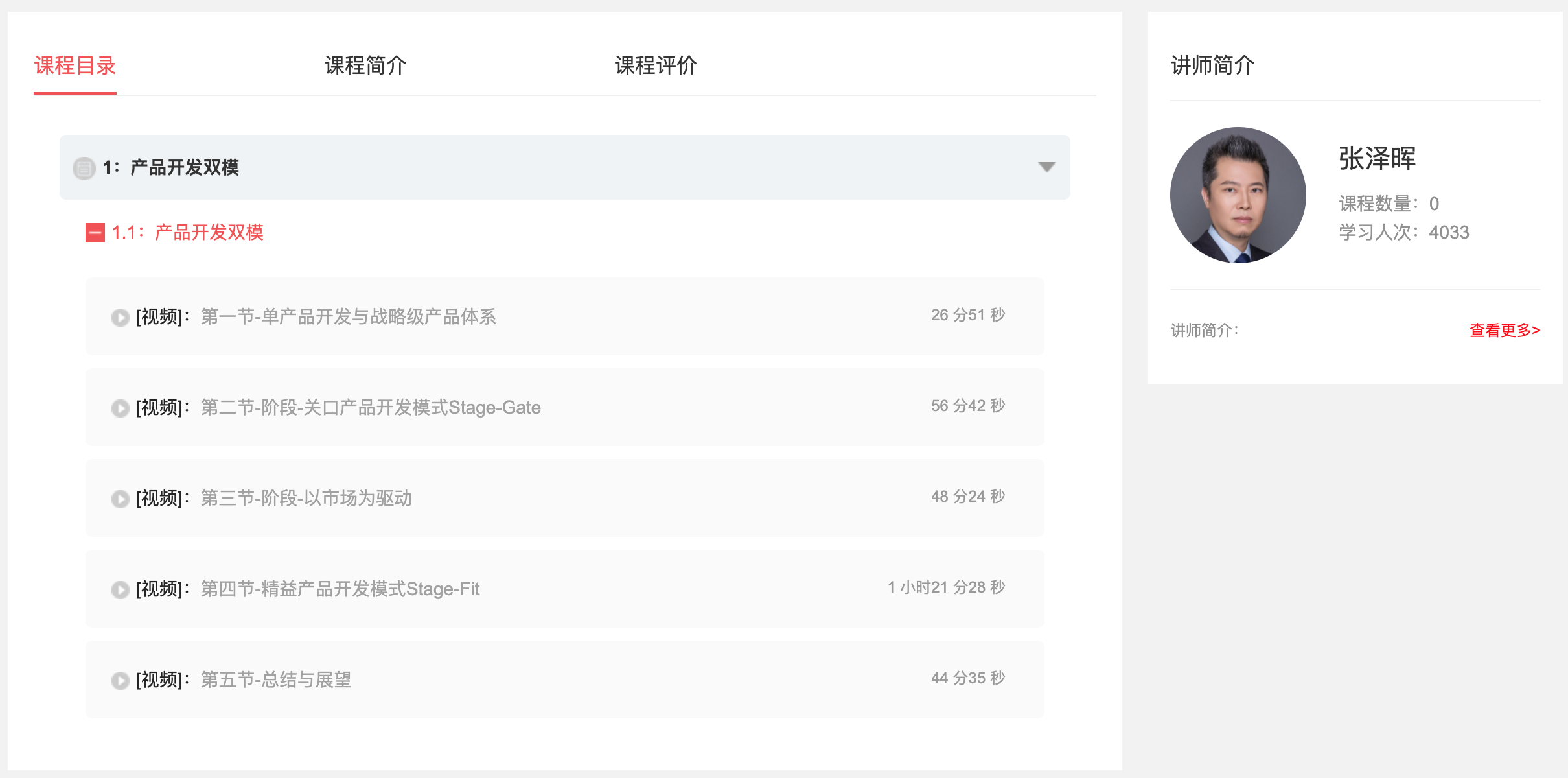Screen dimensions: 1568x778
Task: Switch to the 课程评价 tab
Action: pos(656,65)
